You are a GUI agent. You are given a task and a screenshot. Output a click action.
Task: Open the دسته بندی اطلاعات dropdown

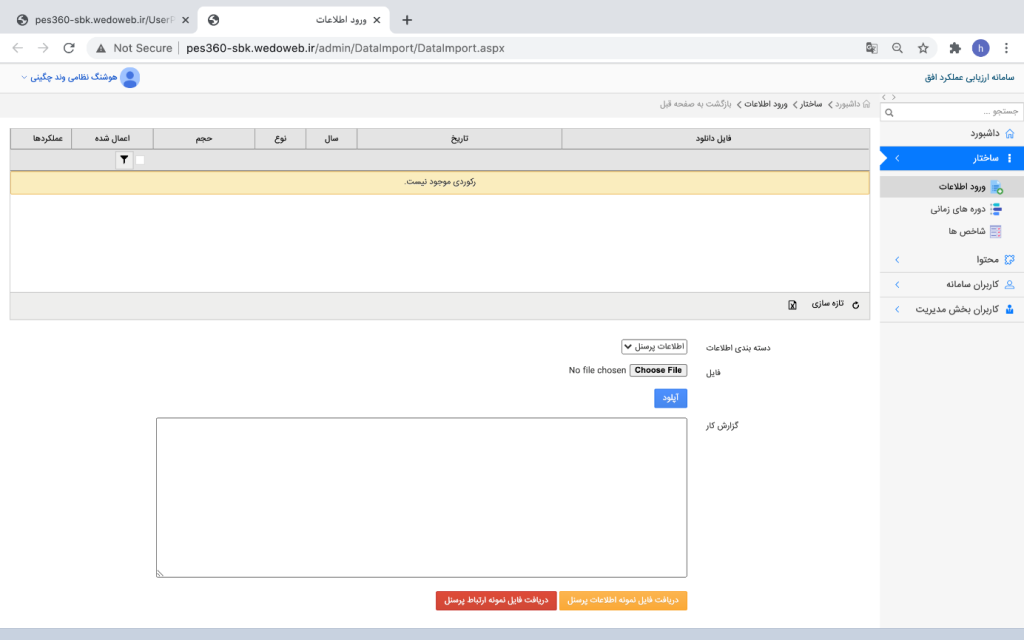pos(654,346)
